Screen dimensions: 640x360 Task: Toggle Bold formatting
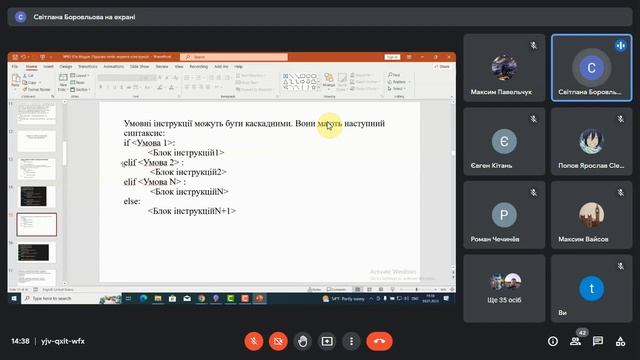point(100,87)
